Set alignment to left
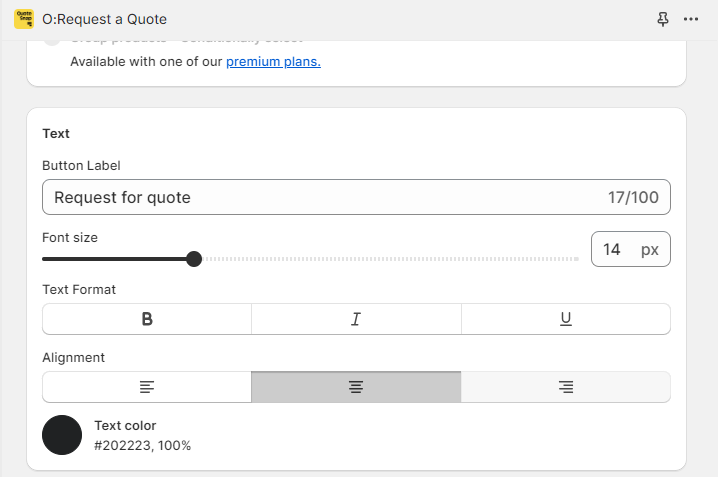 147,387
